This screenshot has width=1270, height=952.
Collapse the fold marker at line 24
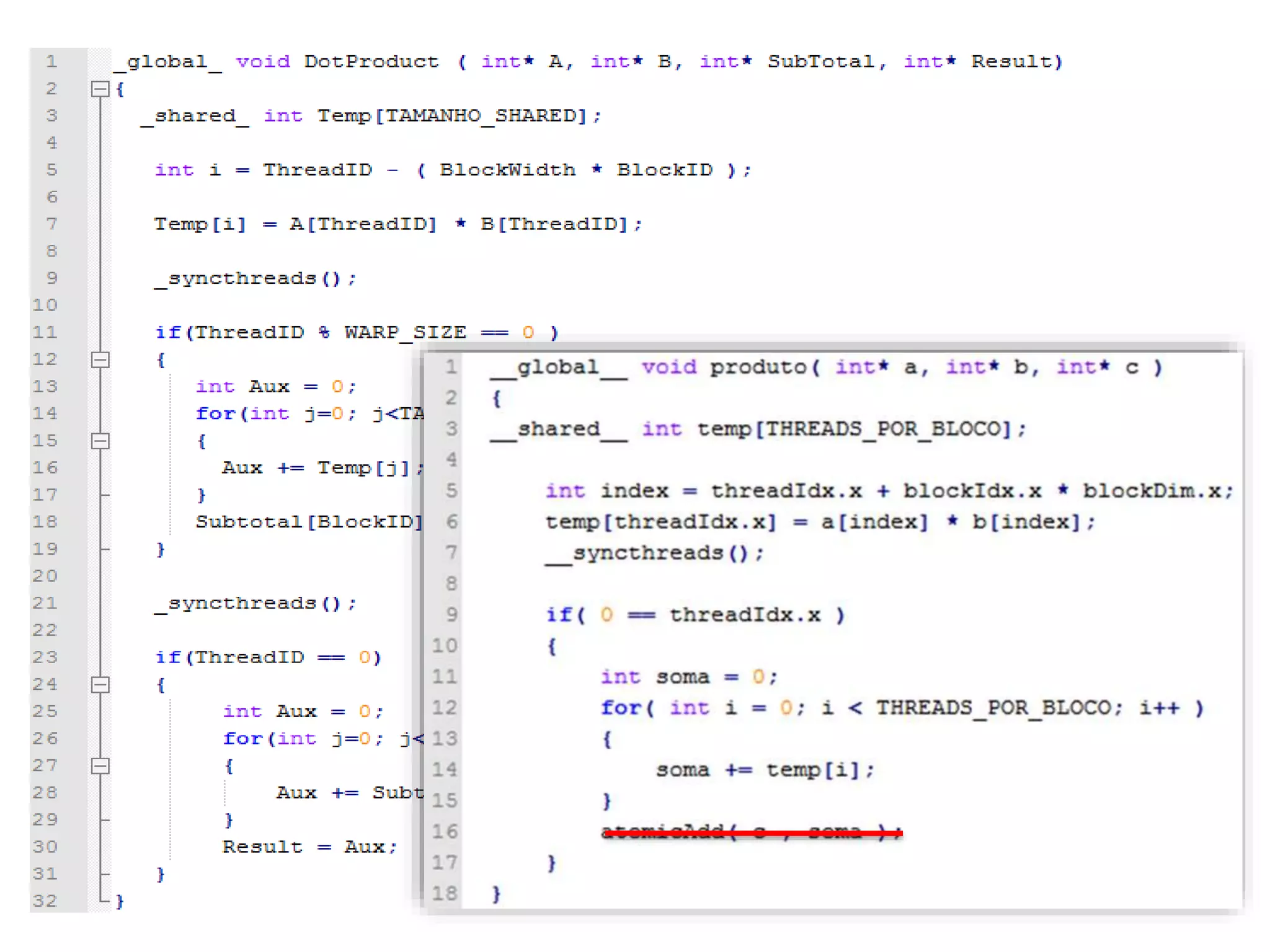tap(100, 685)
